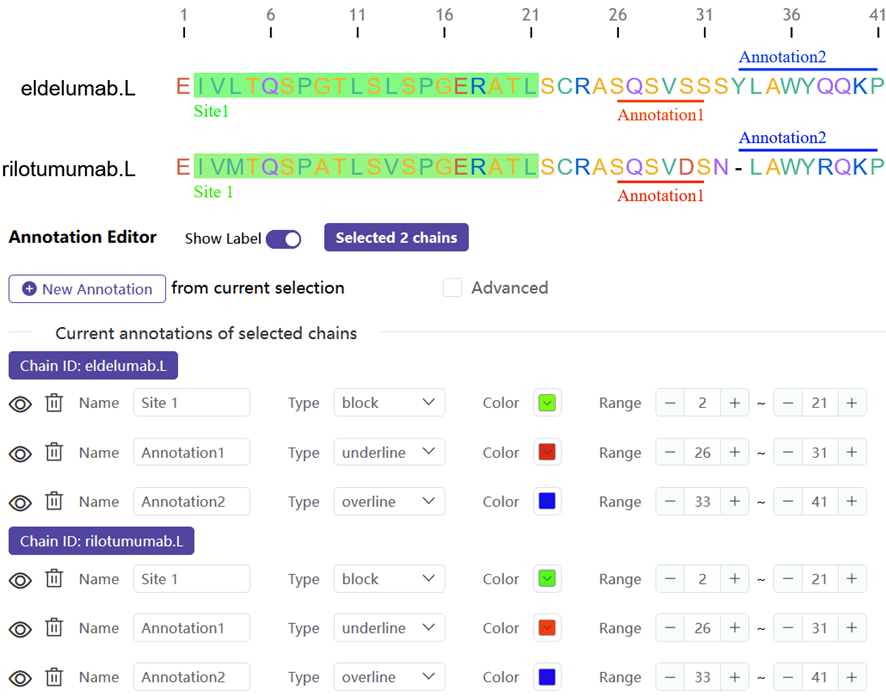Open Type dropdown for eldelumab.L Site 1

389,403
